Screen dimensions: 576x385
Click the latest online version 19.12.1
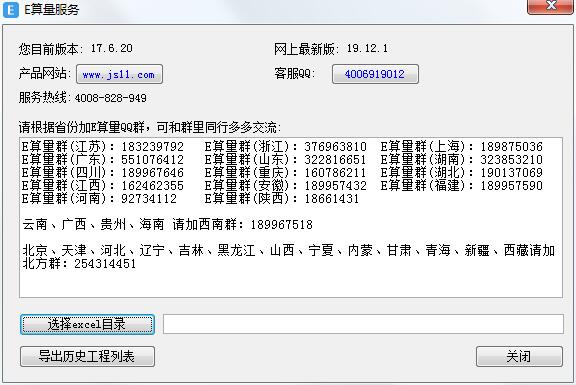click(367, 48)
